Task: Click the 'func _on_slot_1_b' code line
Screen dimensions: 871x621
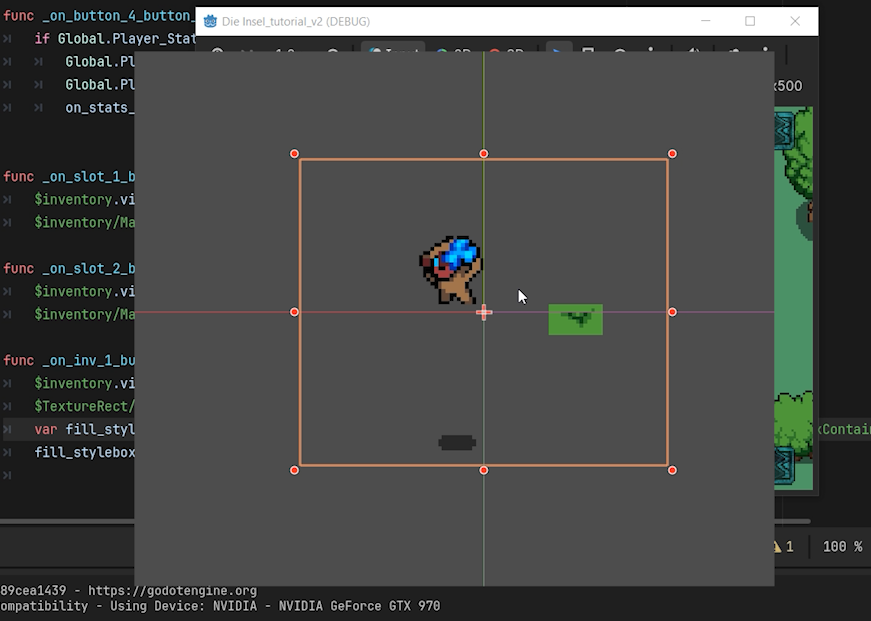Action: point(69,177)
